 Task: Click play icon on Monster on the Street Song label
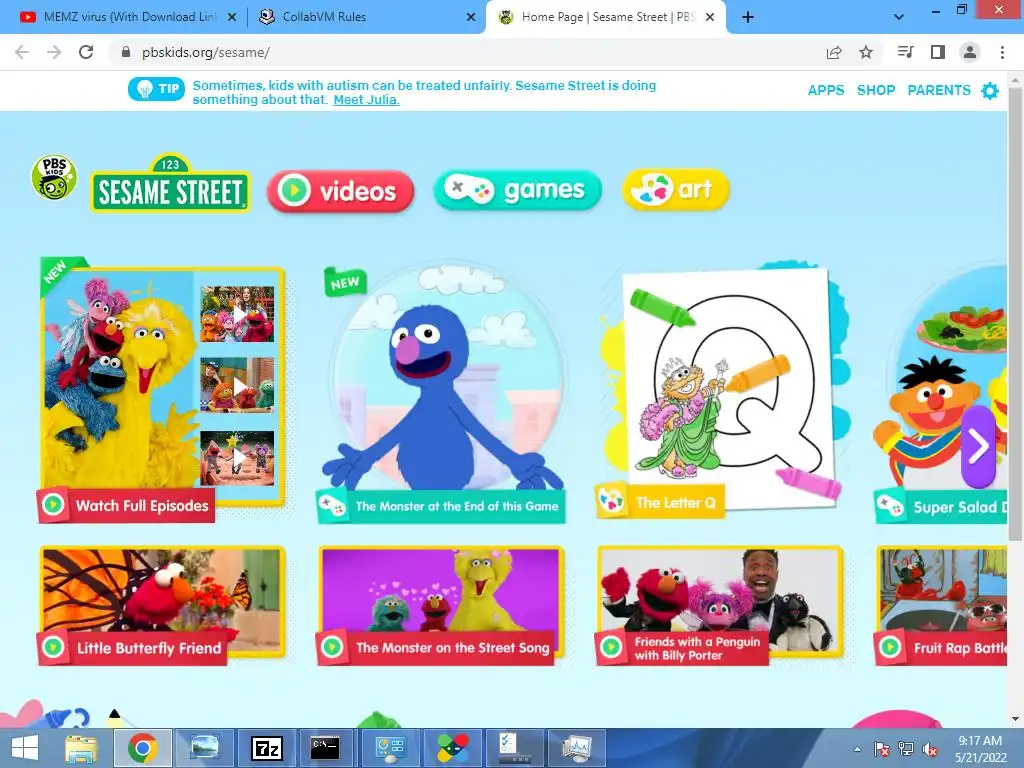tap(332, 647)
